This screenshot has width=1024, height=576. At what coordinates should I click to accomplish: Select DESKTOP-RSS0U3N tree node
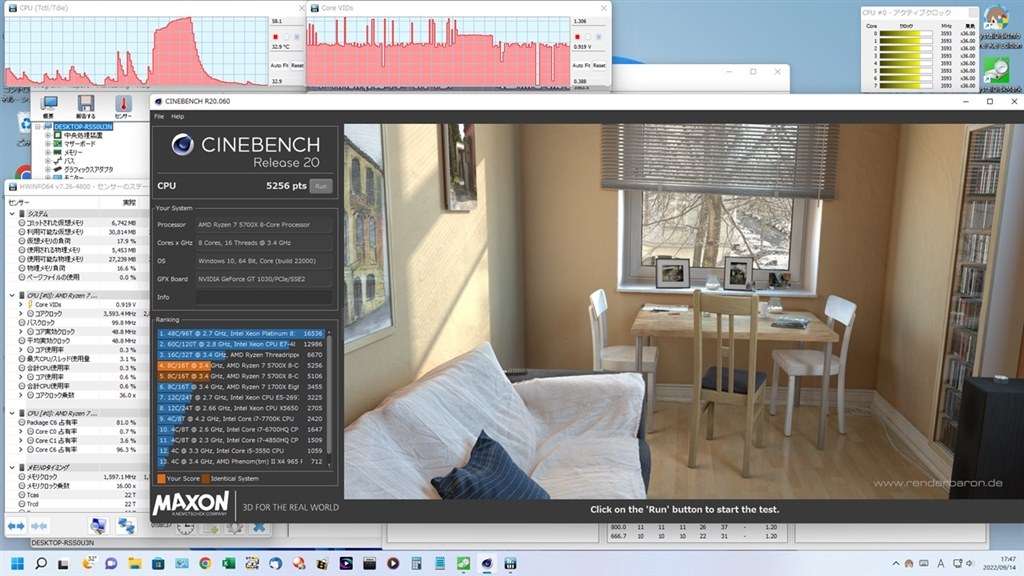coord(83,127)
